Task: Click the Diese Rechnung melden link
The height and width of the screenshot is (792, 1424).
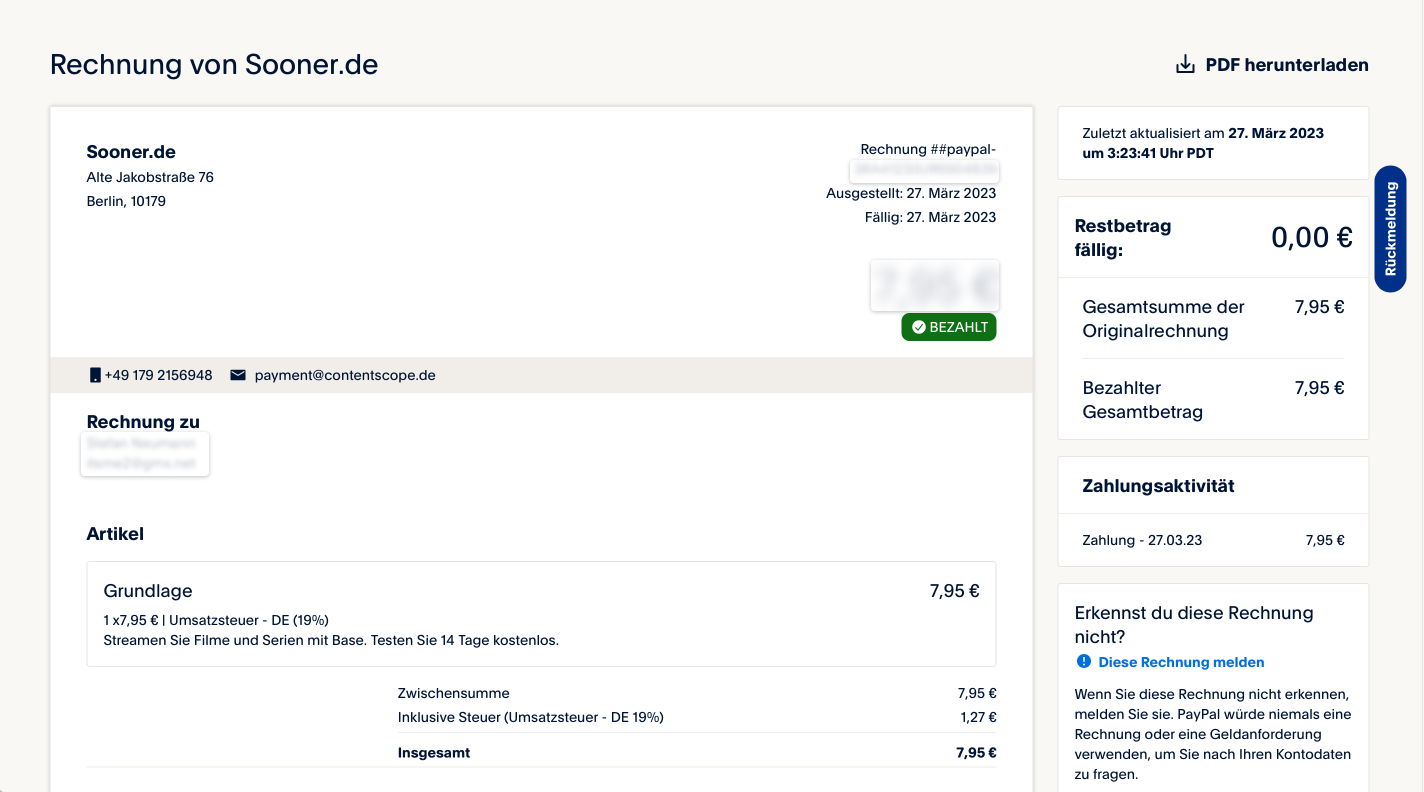Action: 1181,662
